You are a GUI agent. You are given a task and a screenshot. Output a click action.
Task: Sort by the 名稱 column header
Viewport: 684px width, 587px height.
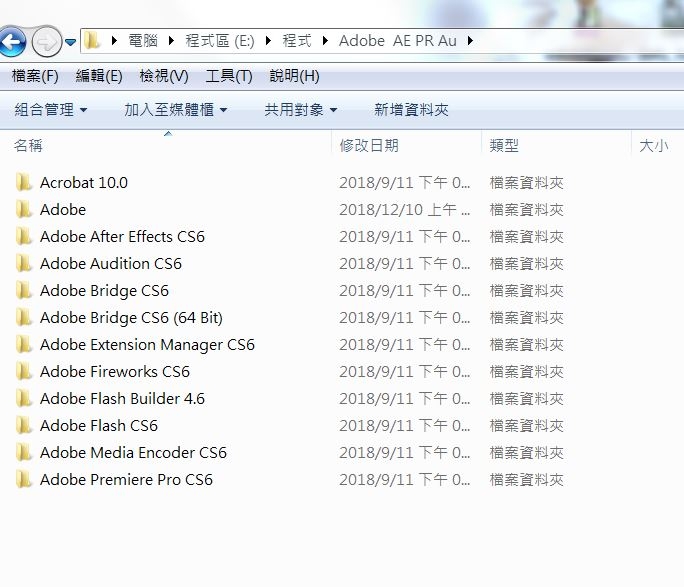[28, 146]
